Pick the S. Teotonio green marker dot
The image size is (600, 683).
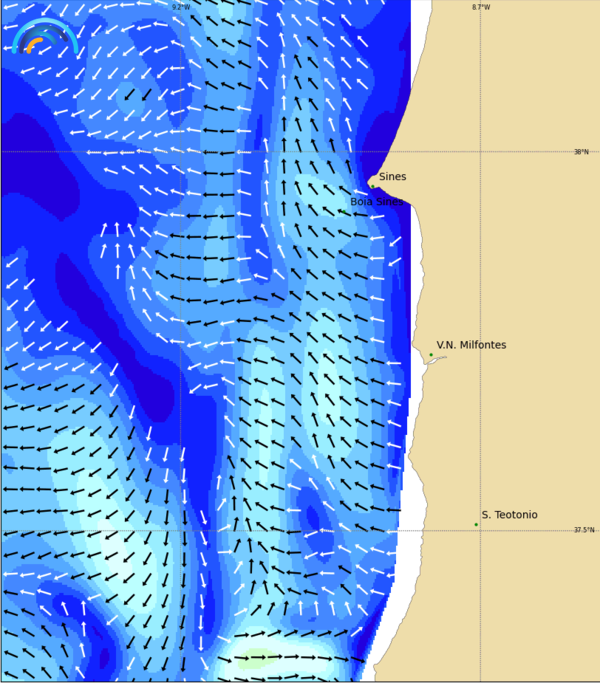pyautogui.click(x=476, y=524)
